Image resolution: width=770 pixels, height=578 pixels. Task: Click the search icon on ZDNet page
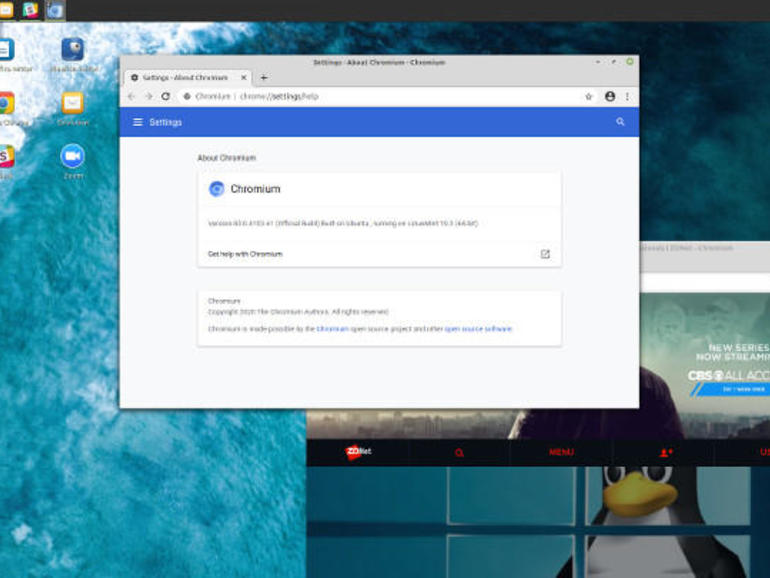click(x=459, y=452)
